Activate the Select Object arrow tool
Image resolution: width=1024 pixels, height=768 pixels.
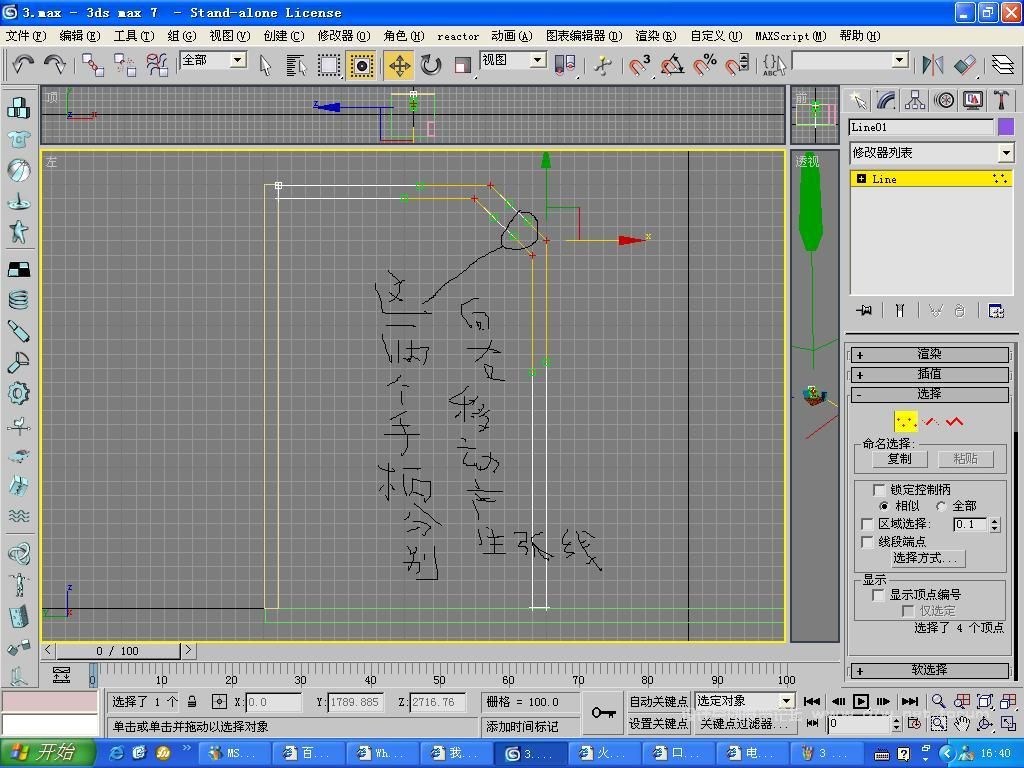[x=265, y=65]
